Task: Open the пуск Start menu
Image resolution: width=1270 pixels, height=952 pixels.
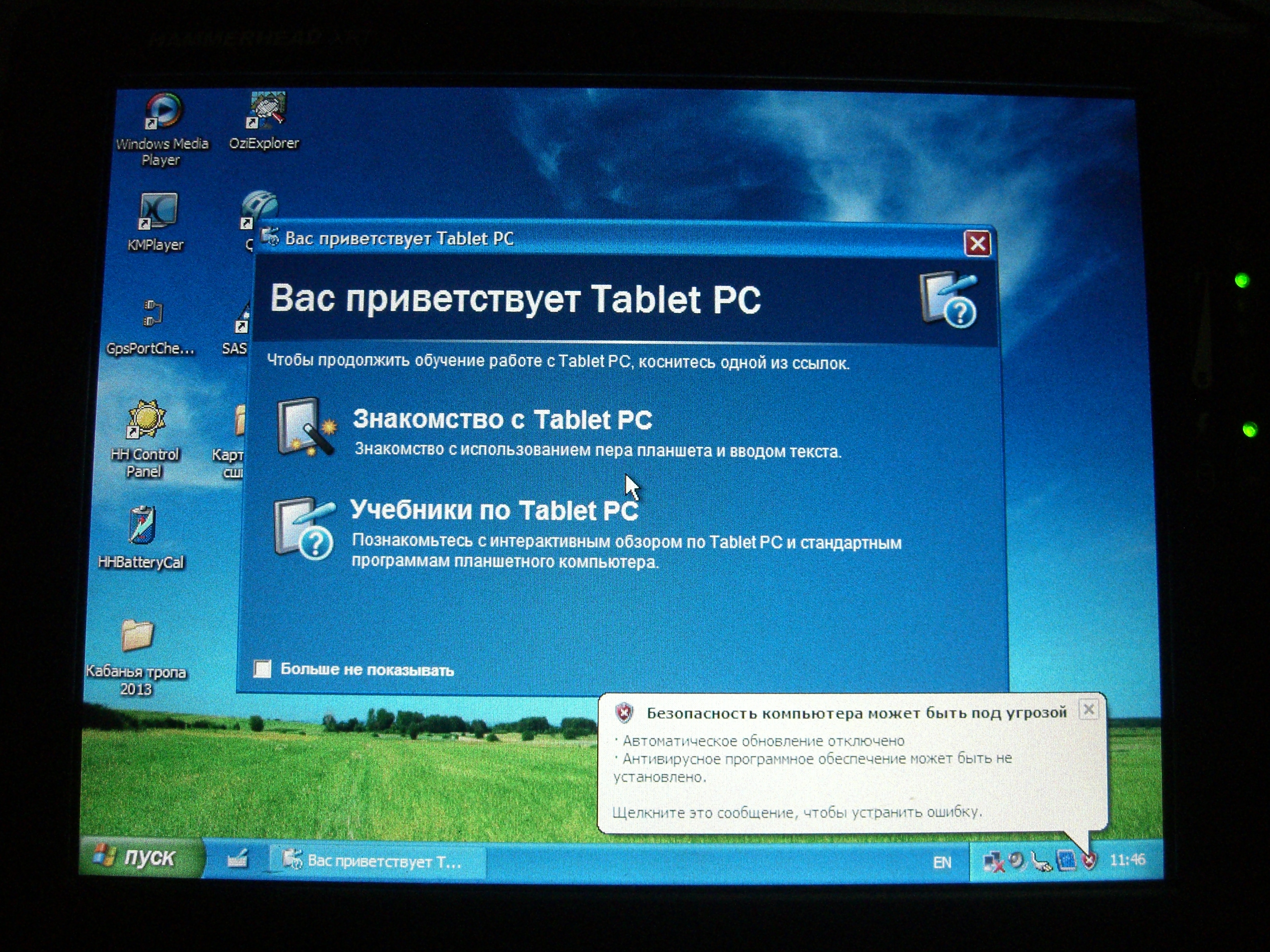Action: point(141,857)
